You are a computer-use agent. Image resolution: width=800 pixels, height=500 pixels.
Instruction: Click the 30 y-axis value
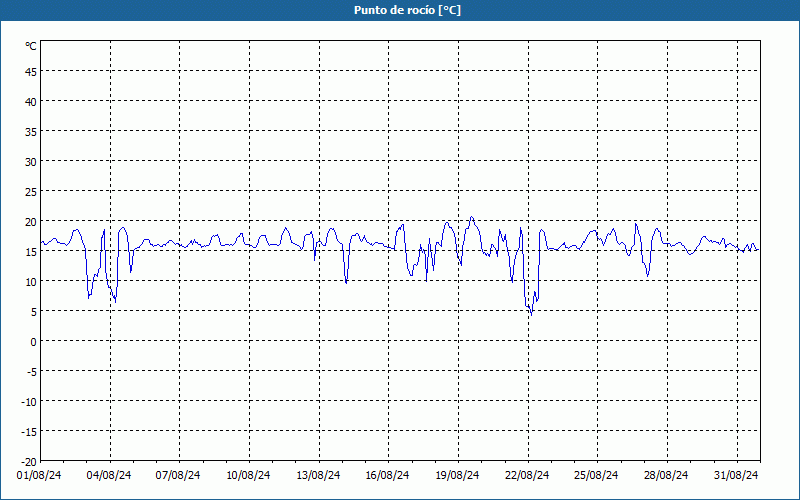(31, 162)
